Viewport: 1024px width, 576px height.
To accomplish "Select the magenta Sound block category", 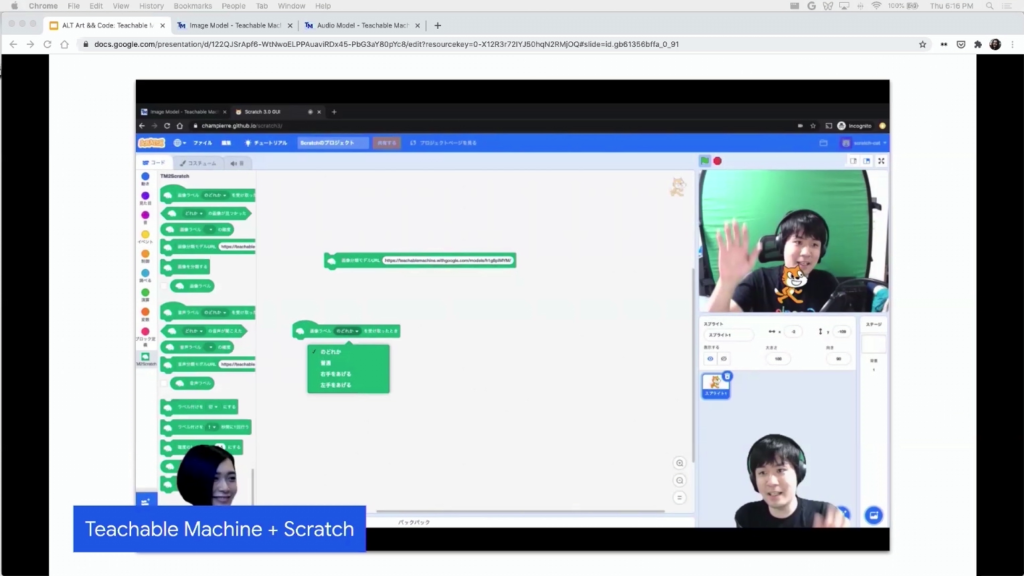I will pyautogui.click(x=145, y=217).
